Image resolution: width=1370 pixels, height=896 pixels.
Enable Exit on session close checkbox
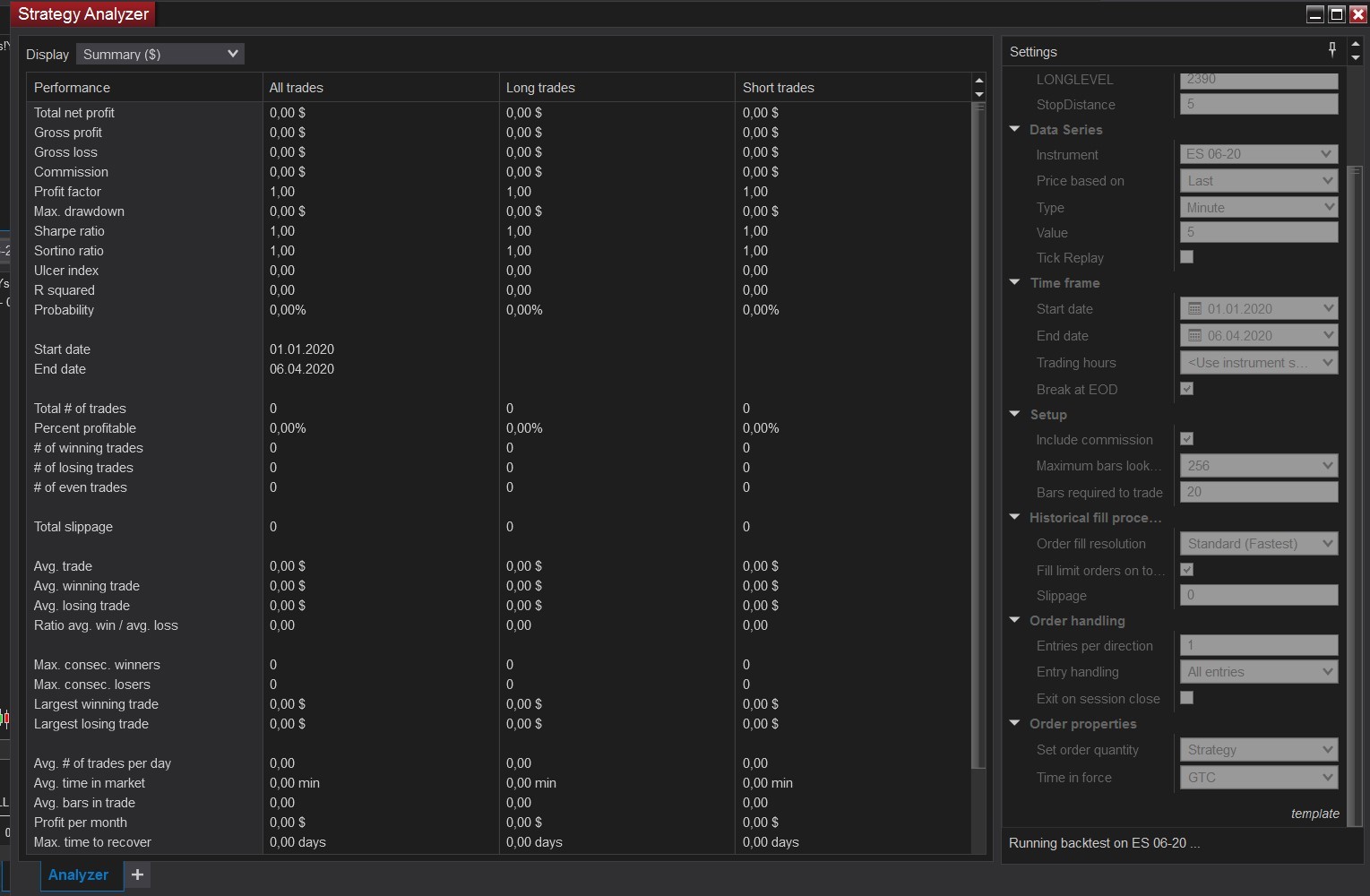(x=1186, y=698)
